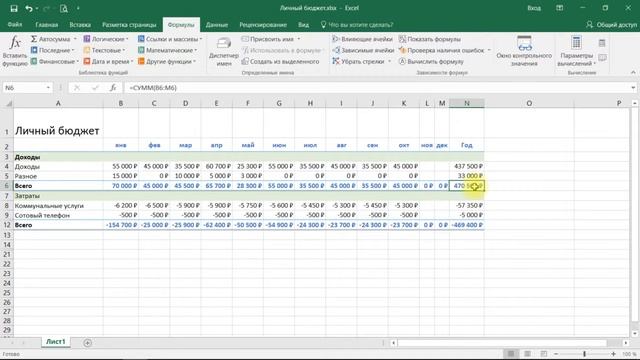Screen dimensions: 640x360
Task: Switch to the Вставка (Insert) tab
Action: [80, 24]
